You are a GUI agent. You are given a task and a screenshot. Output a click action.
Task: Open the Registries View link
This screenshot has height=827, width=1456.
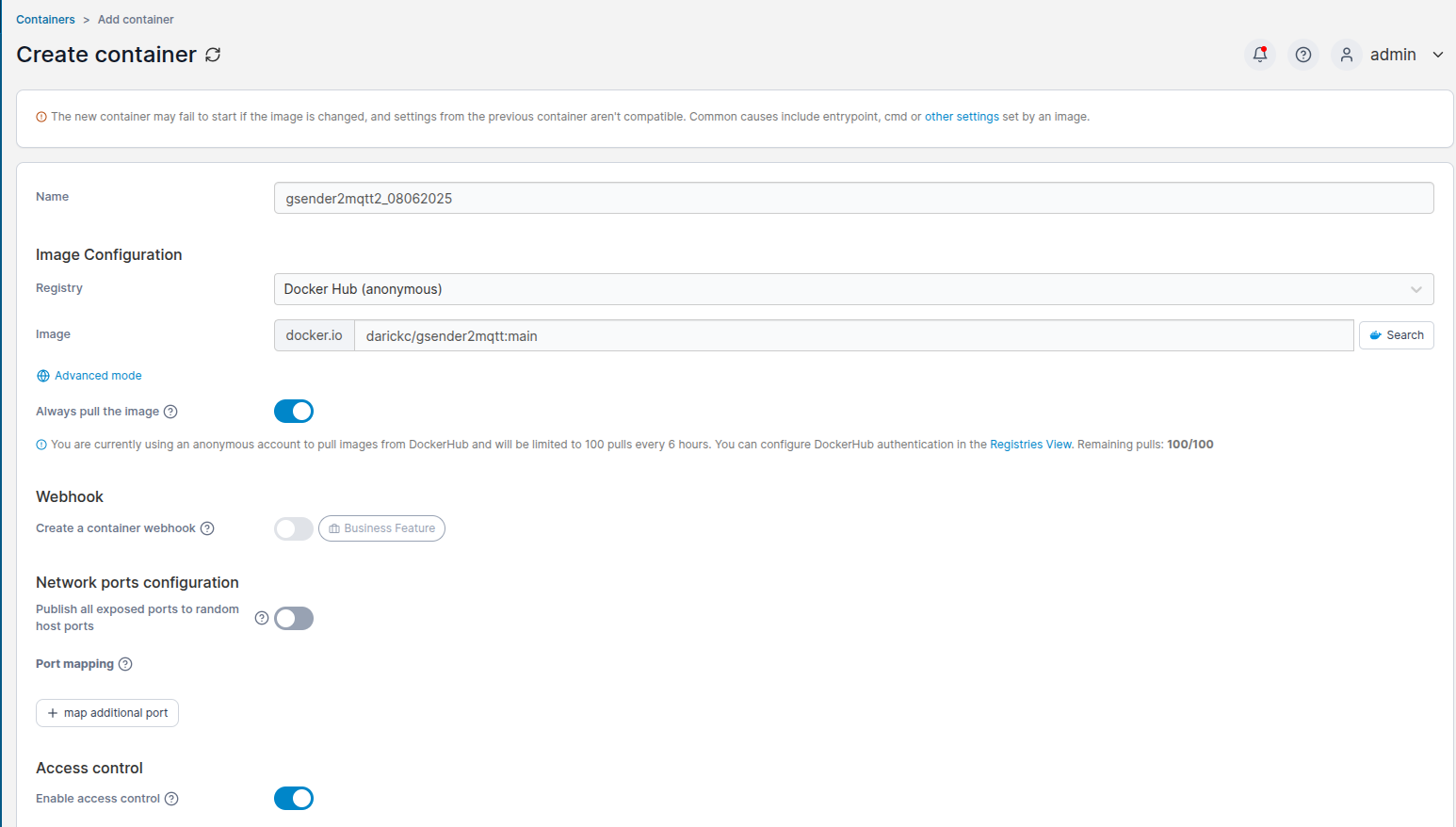1030,445
